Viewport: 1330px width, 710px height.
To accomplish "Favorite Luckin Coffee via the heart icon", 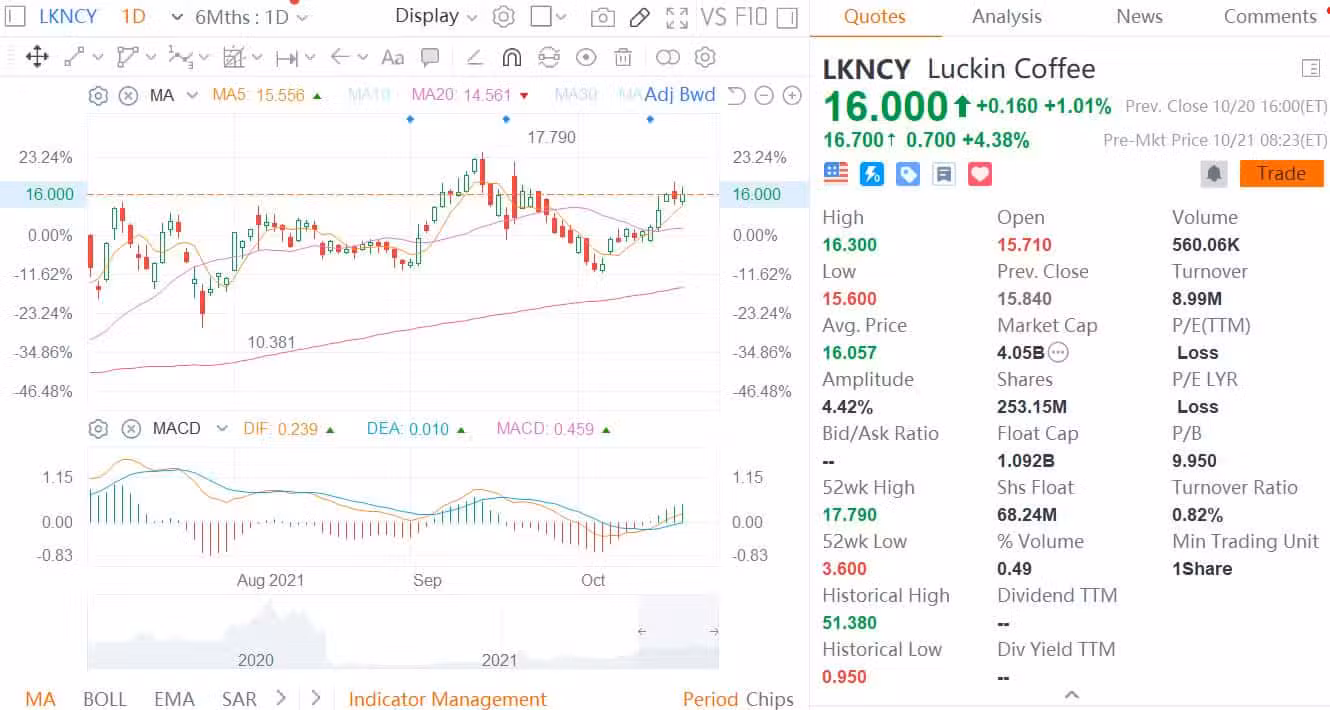I will pos(979,173).
